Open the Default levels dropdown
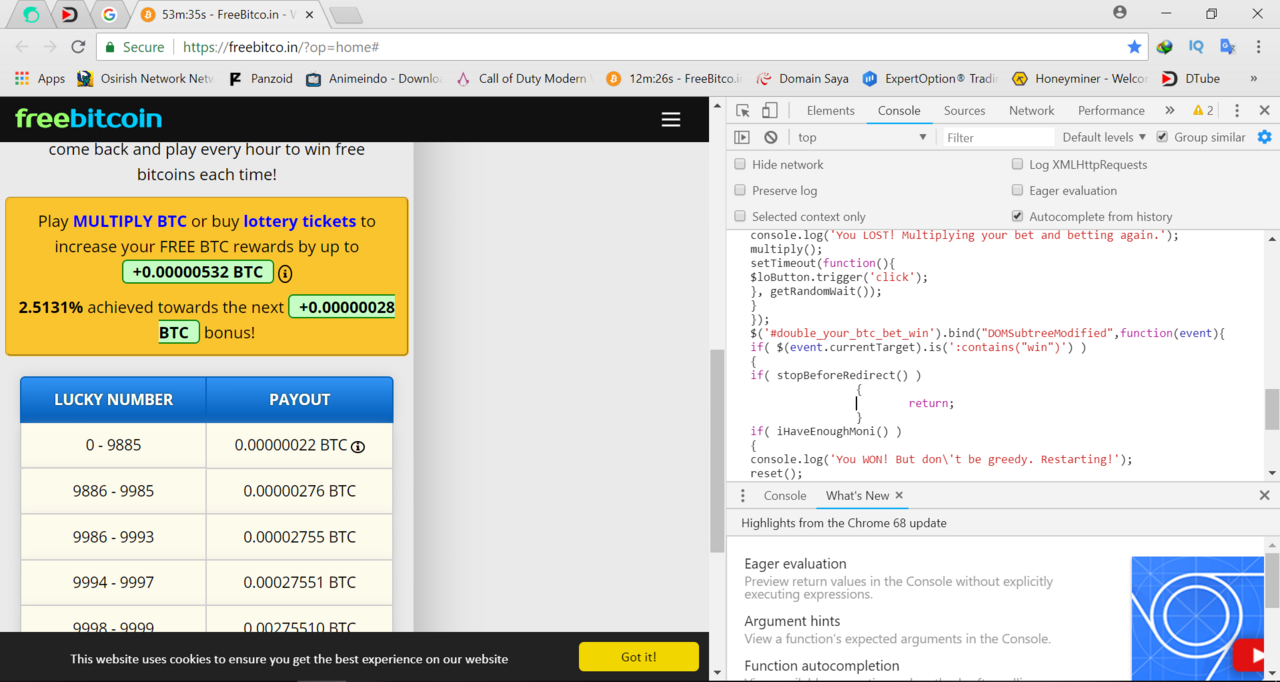 (x=1104, y=137)
